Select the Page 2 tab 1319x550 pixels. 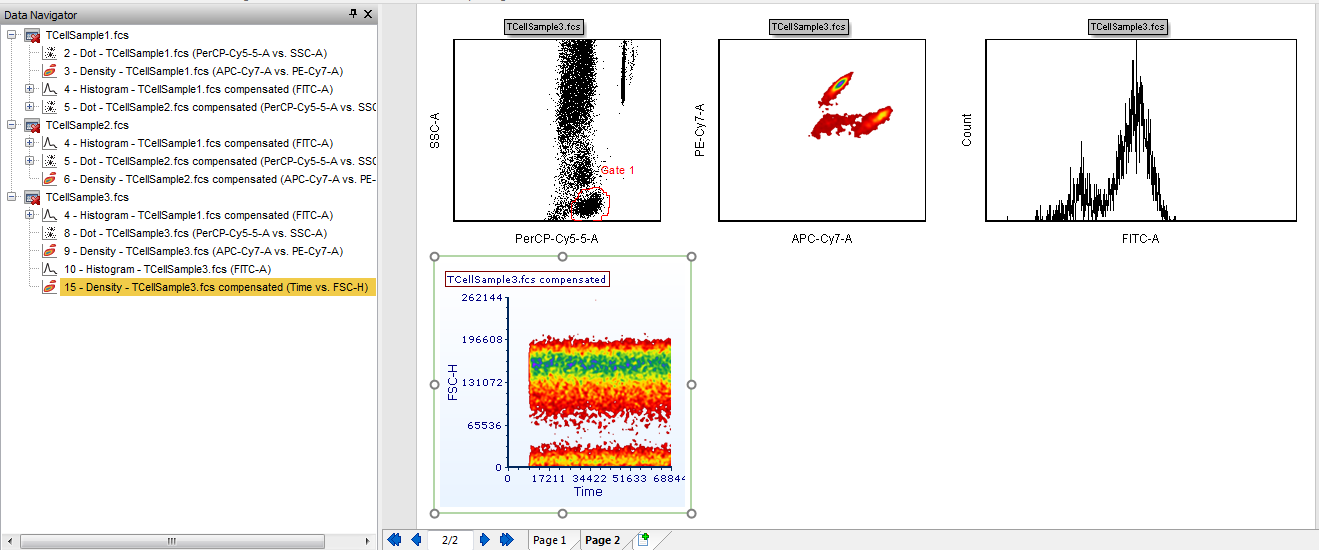tap(602, 540)
